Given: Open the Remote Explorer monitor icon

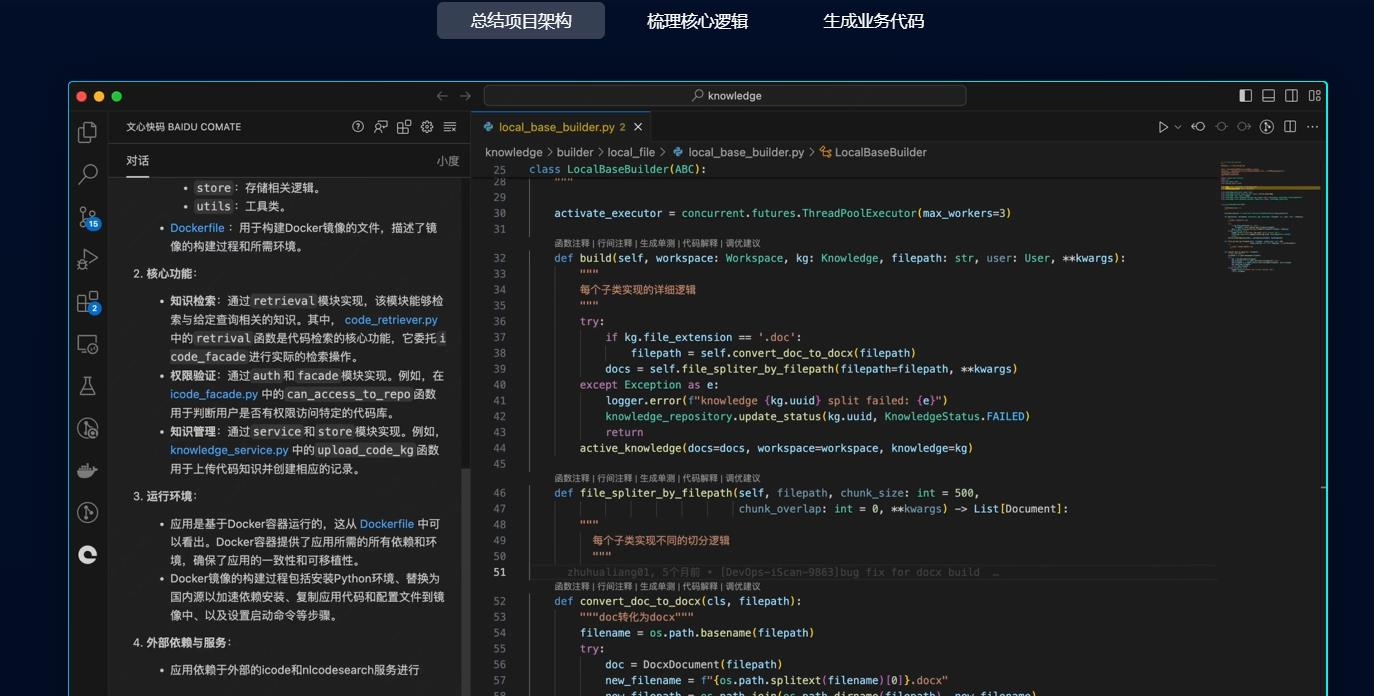Looking at the screenshot, I should (88, 344).
